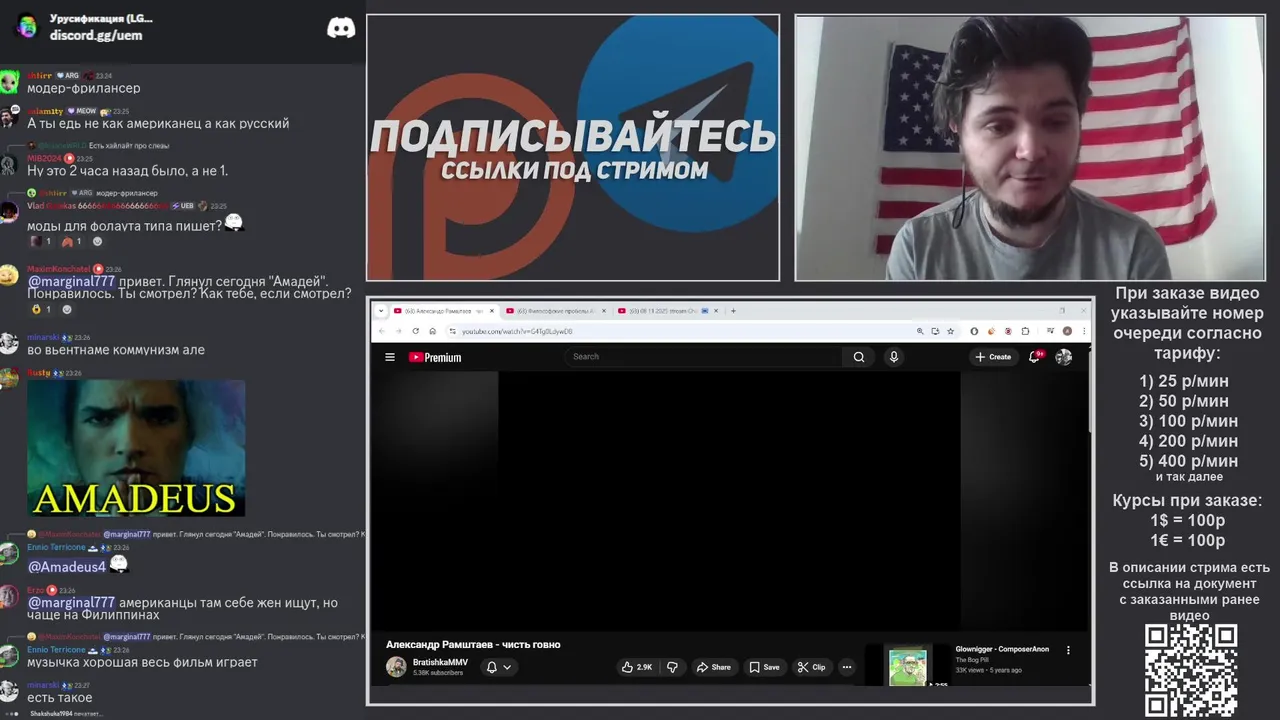1280x720 pixels.
Task: Open the BratishkaMMV channel name link
Action: pos(440,662)
